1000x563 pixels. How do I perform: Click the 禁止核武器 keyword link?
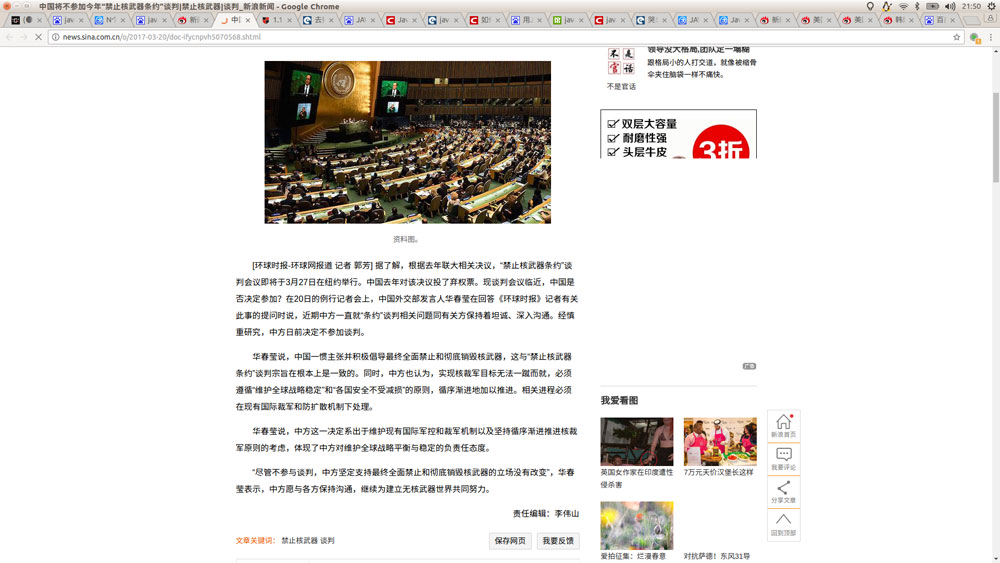(x=299, y=541)
